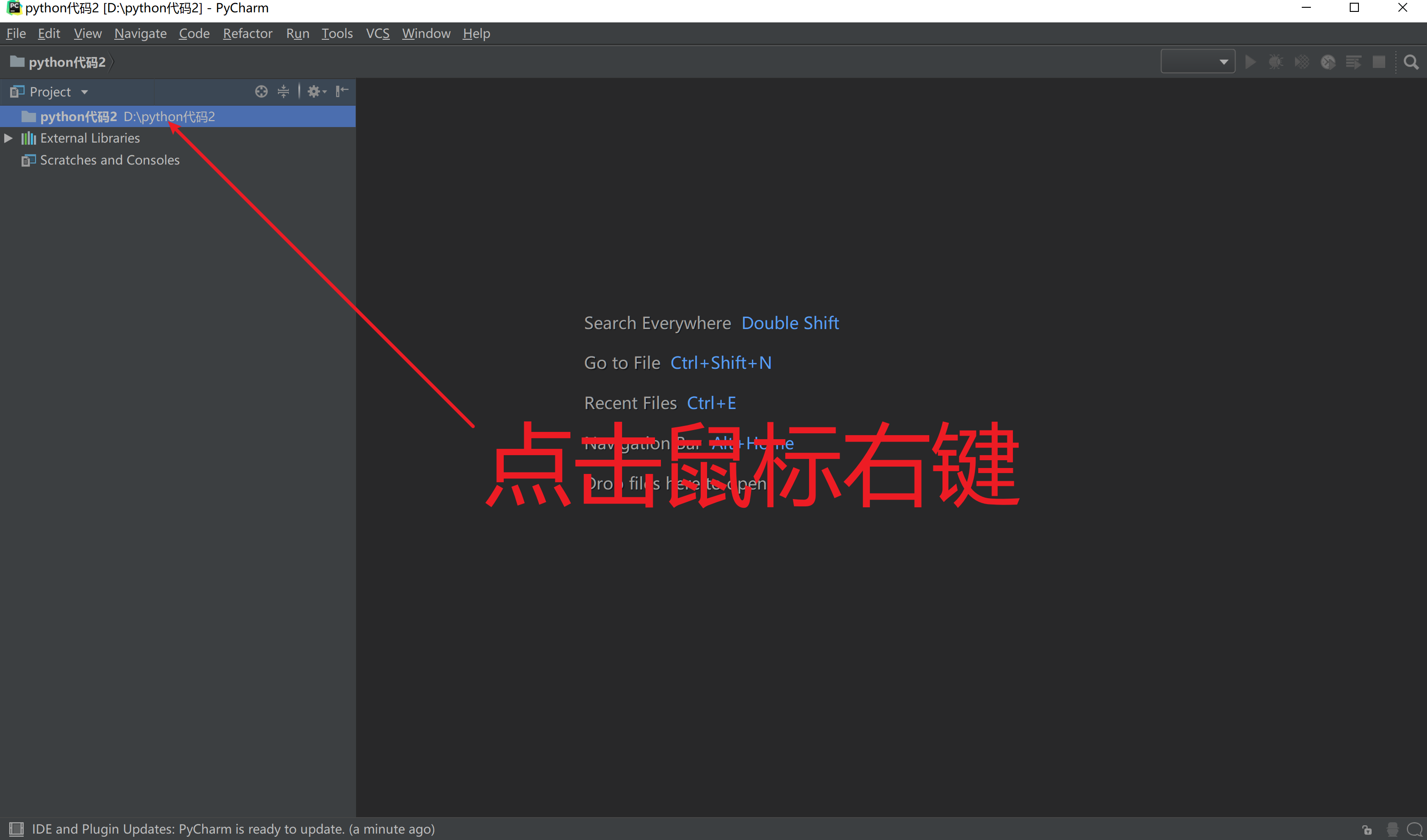Open the run configuration dropdown
This screenshot has width=1427, height=840.
(x=1198, y=62)
